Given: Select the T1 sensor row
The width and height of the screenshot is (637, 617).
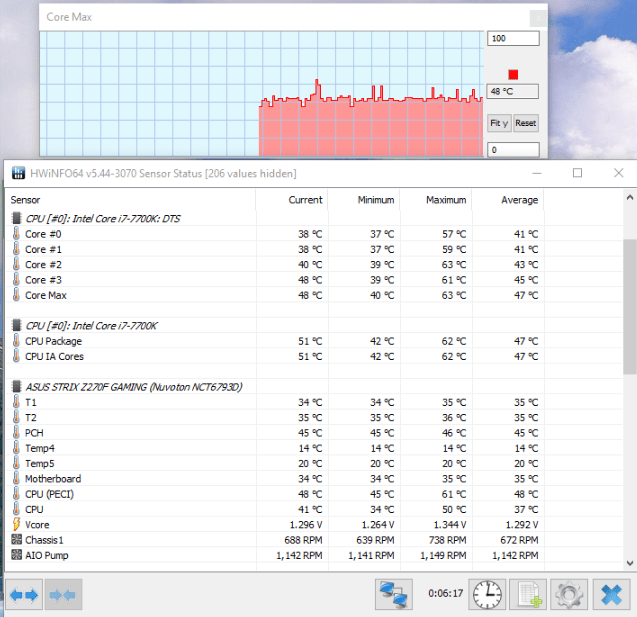Looking at the screenshot, I should [314, 402].
